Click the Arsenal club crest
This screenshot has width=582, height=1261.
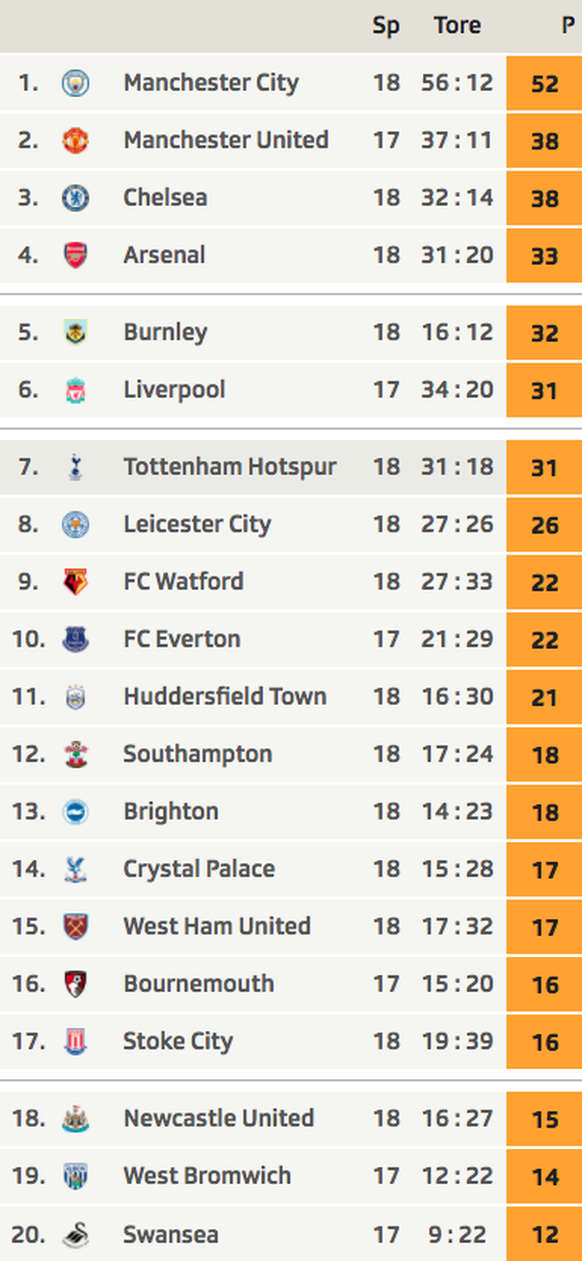[76, 255]
